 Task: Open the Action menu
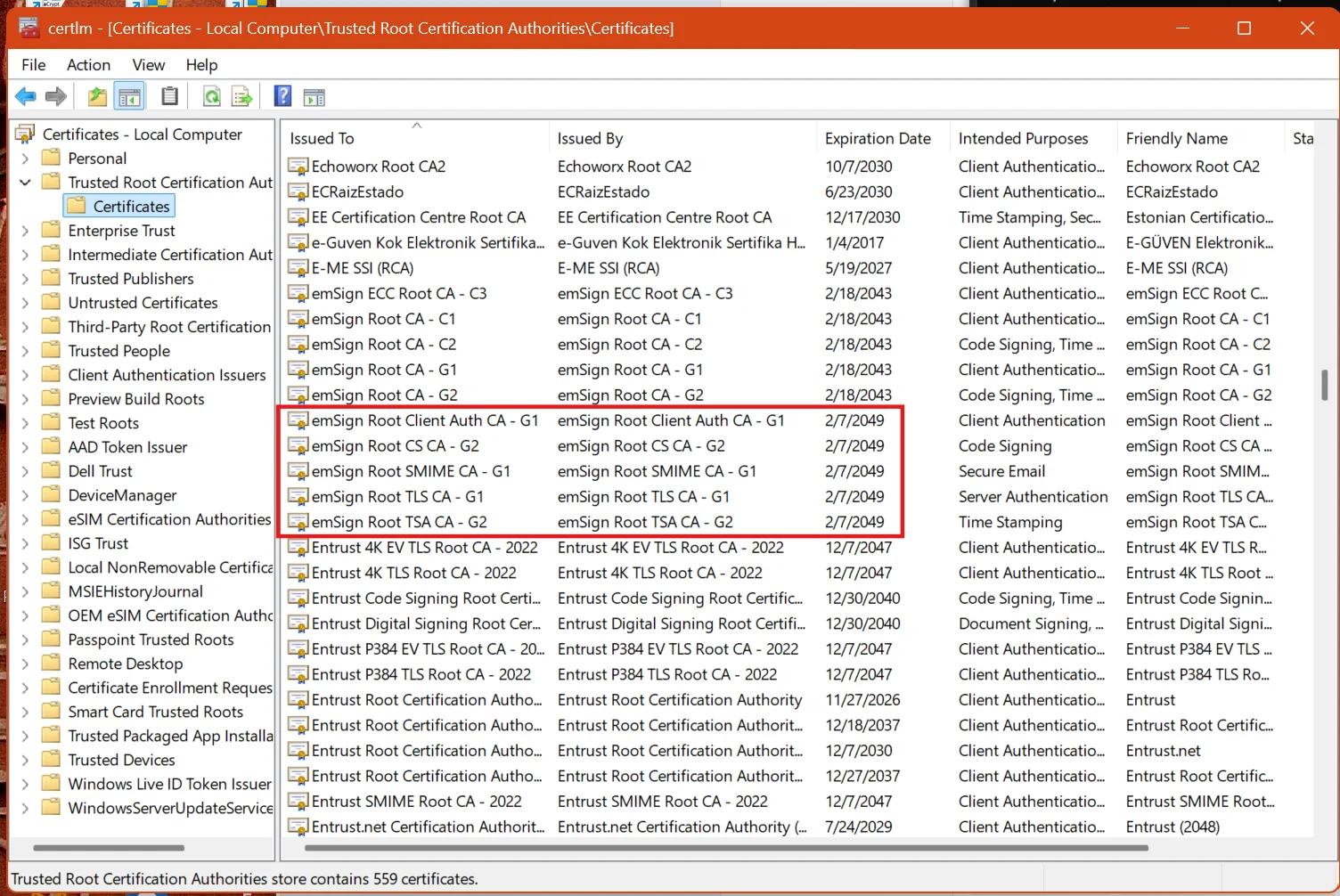tap(88, 65)
